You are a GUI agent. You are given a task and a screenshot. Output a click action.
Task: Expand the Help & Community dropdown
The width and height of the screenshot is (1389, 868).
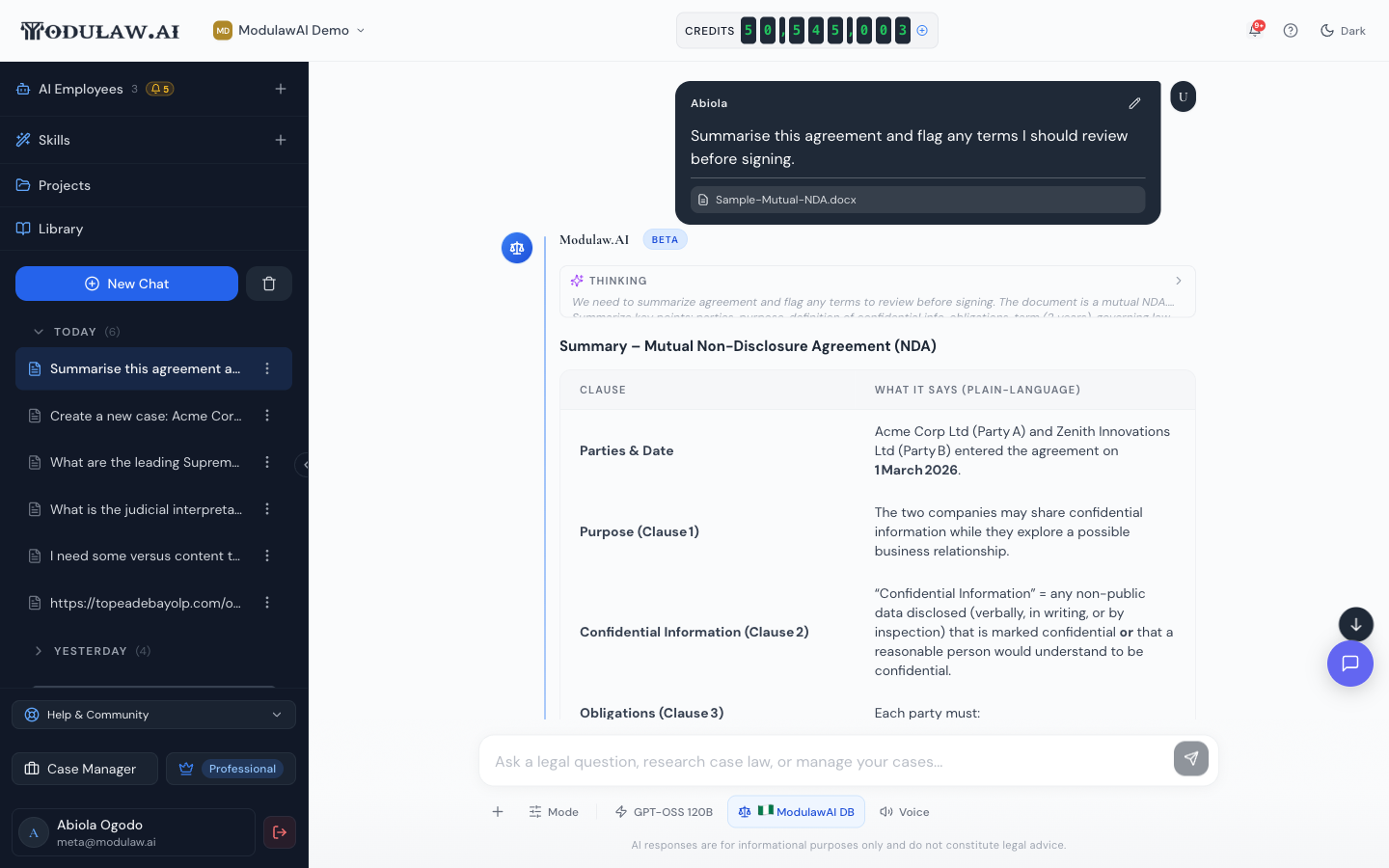tap(153, 715)
